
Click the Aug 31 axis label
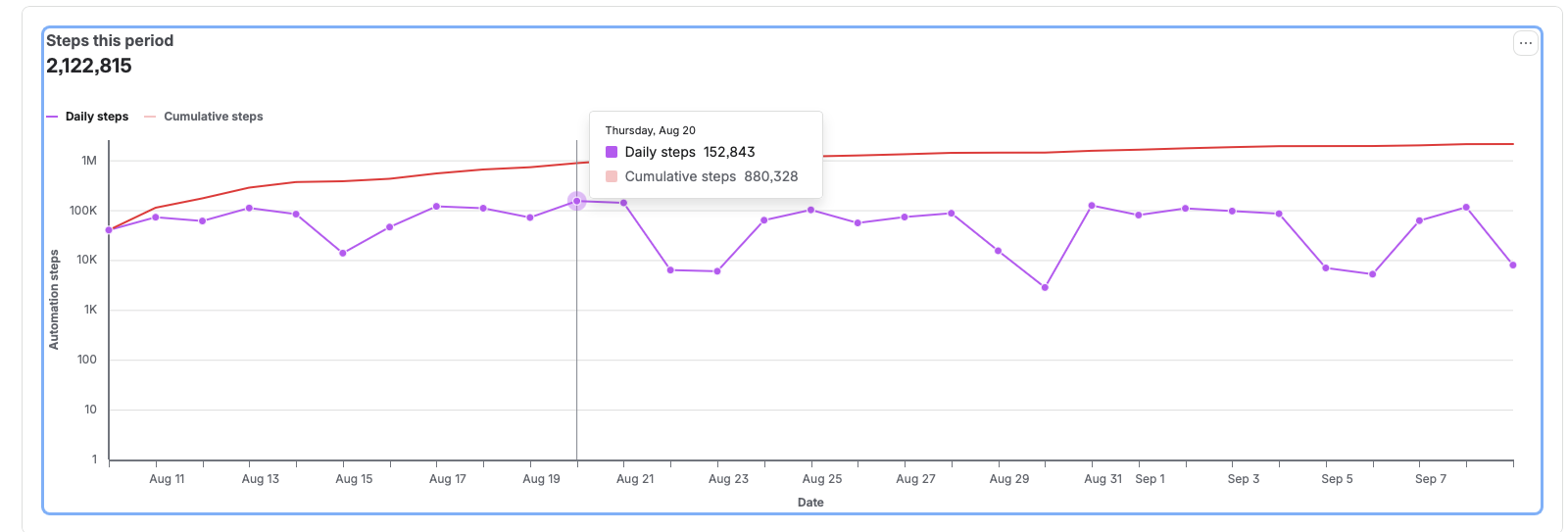1102,479
